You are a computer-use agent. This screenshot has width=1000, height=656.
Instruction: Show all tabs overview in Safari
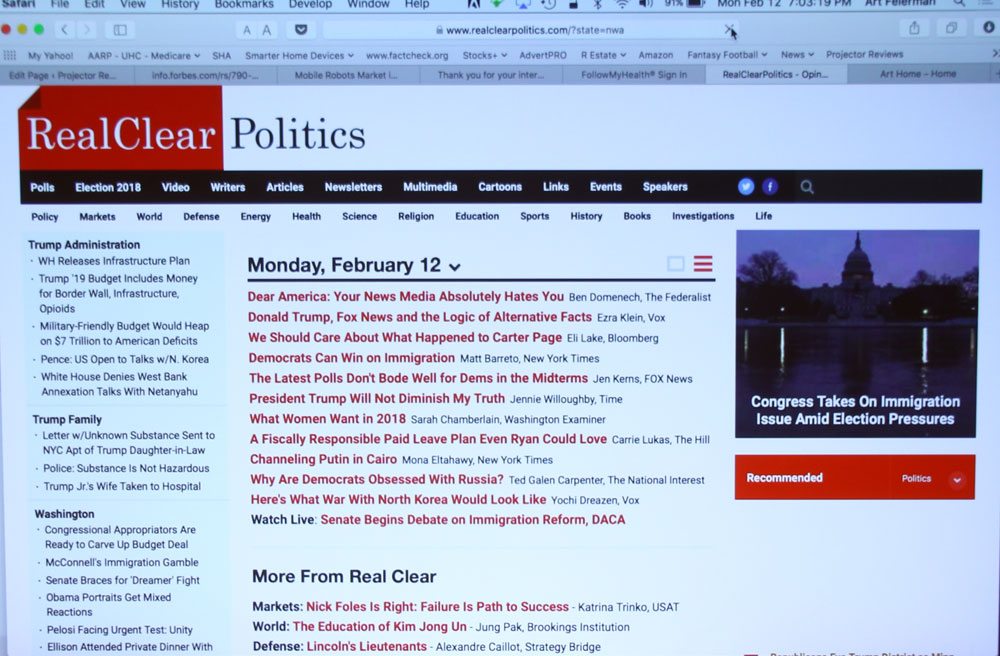[952, 29]
